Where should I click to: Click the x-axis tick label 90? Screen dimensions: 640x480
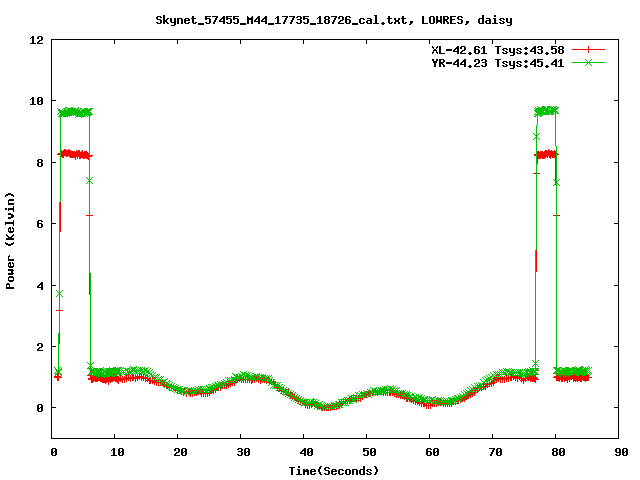click(x=621, y=452)
